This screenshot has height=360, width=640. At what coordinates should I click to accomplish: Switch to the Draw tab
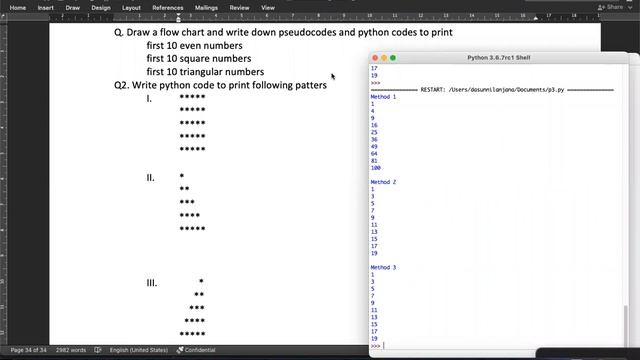73,8
